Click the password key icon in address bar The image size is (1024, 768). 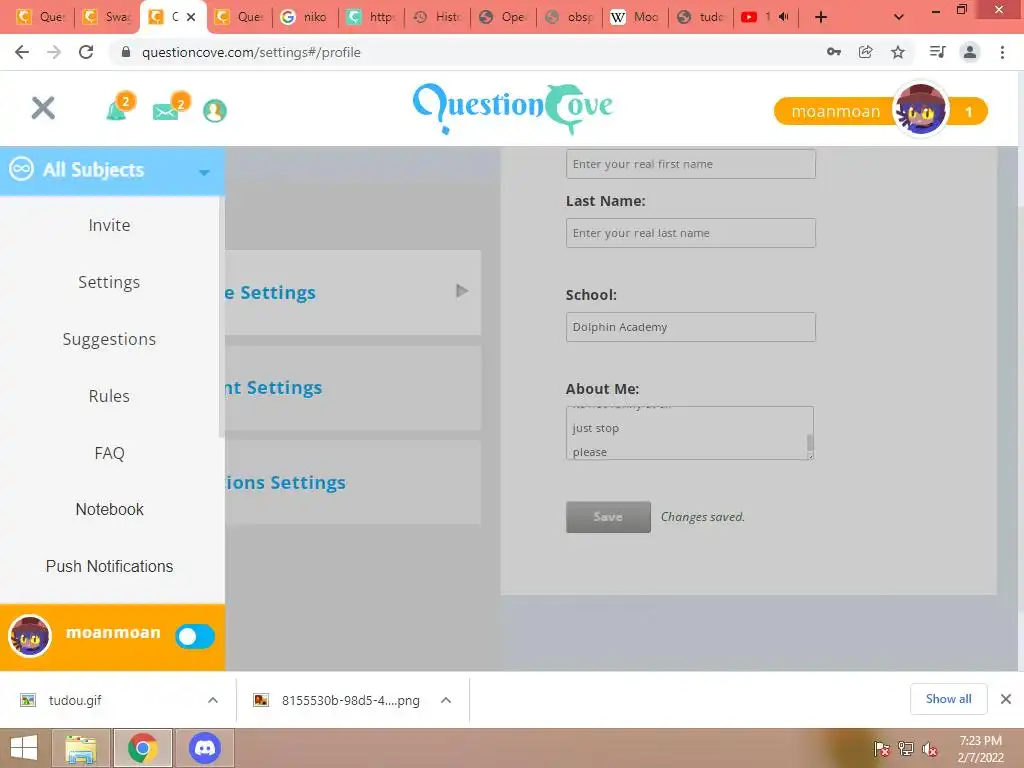point(834,52)
